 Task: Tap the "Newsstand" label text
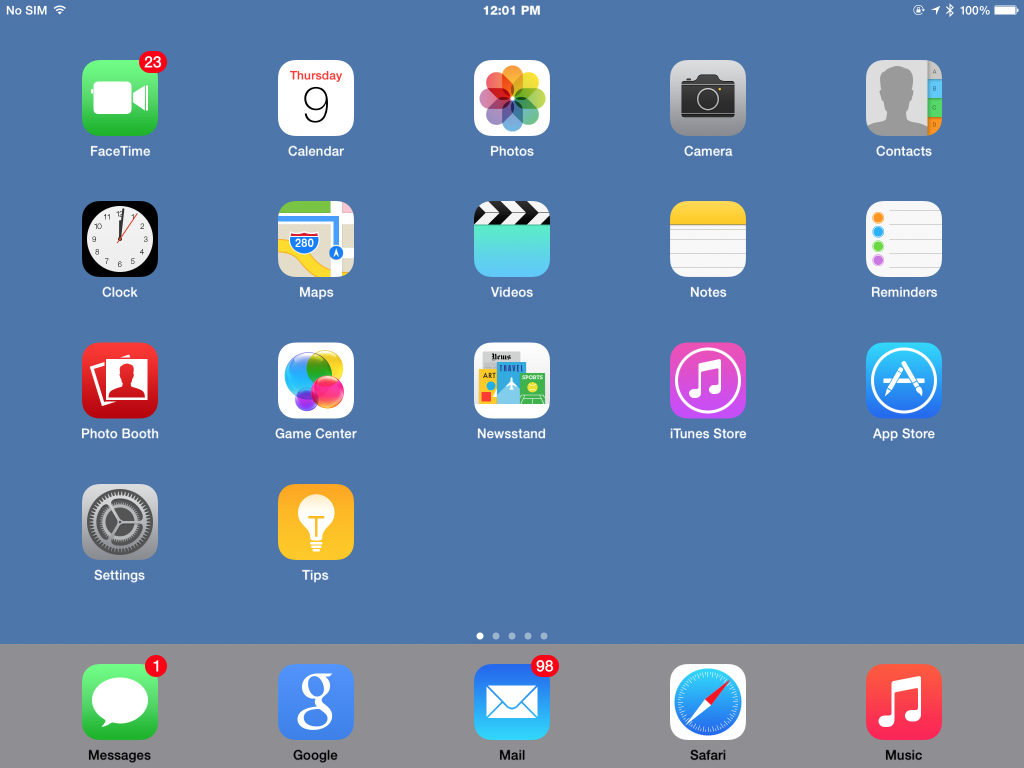(x=511, y=434)
